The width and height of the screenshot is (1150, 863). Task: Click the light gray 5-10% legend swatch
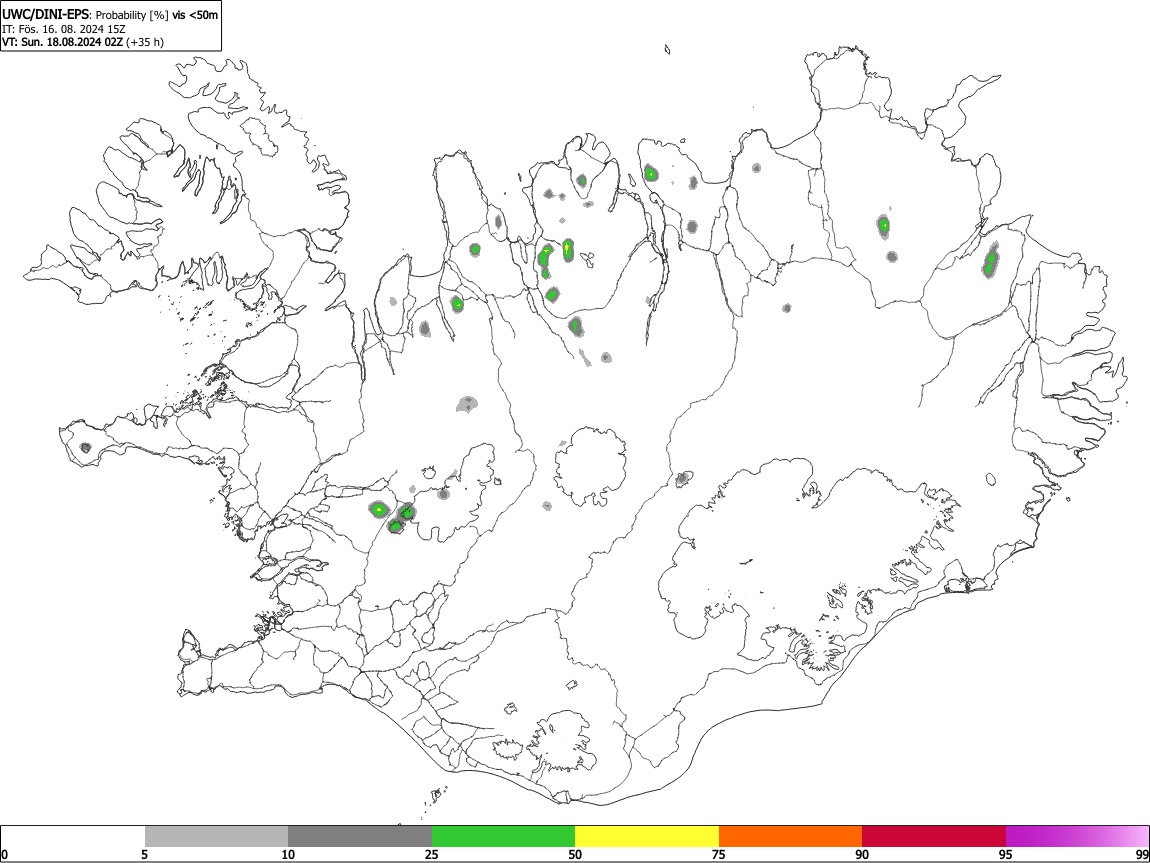click(x=216, y=837)
